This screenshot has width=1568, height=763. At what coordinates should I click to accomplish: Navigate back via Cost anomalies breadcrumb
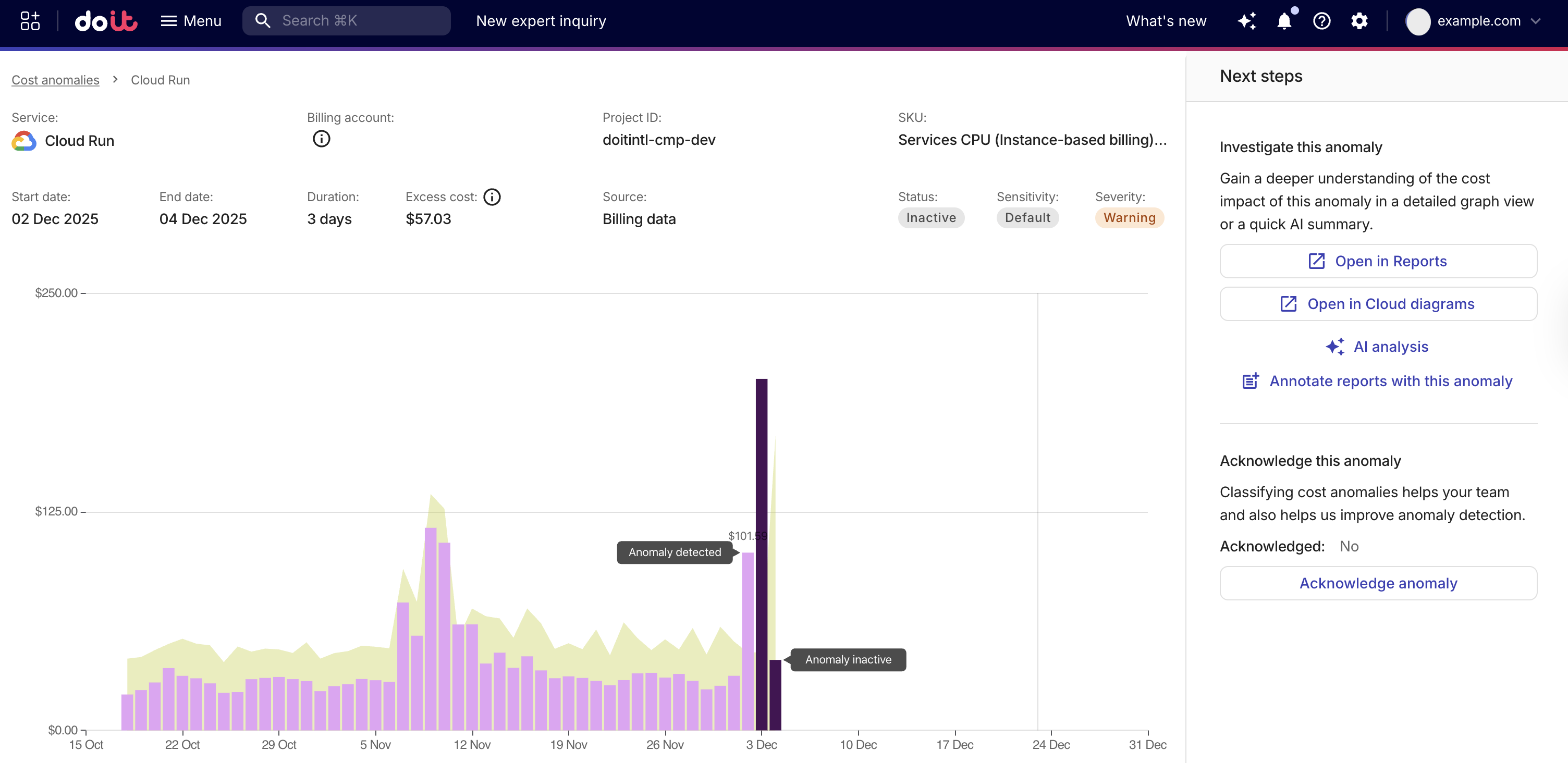click(x=55, y=80)
